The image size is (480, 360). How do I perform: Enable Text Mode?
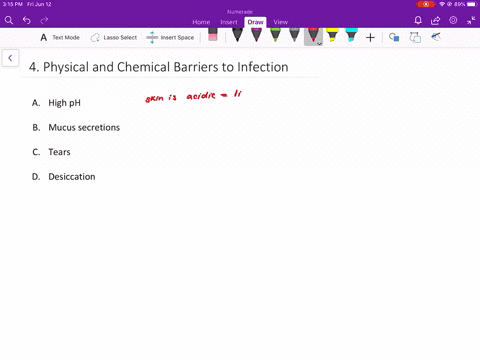tap(60, 38)
